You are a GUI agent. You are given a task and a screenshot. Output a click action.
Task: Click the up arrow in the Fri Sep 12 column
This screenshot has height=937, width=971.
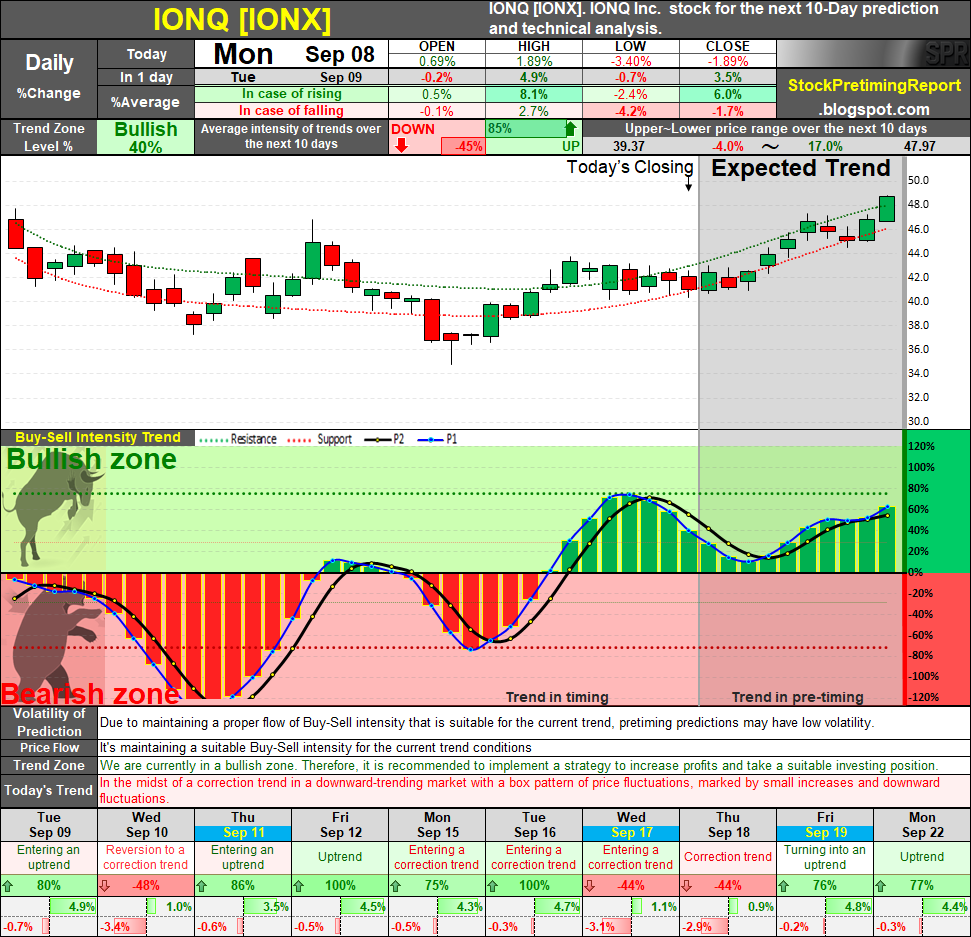298,886
